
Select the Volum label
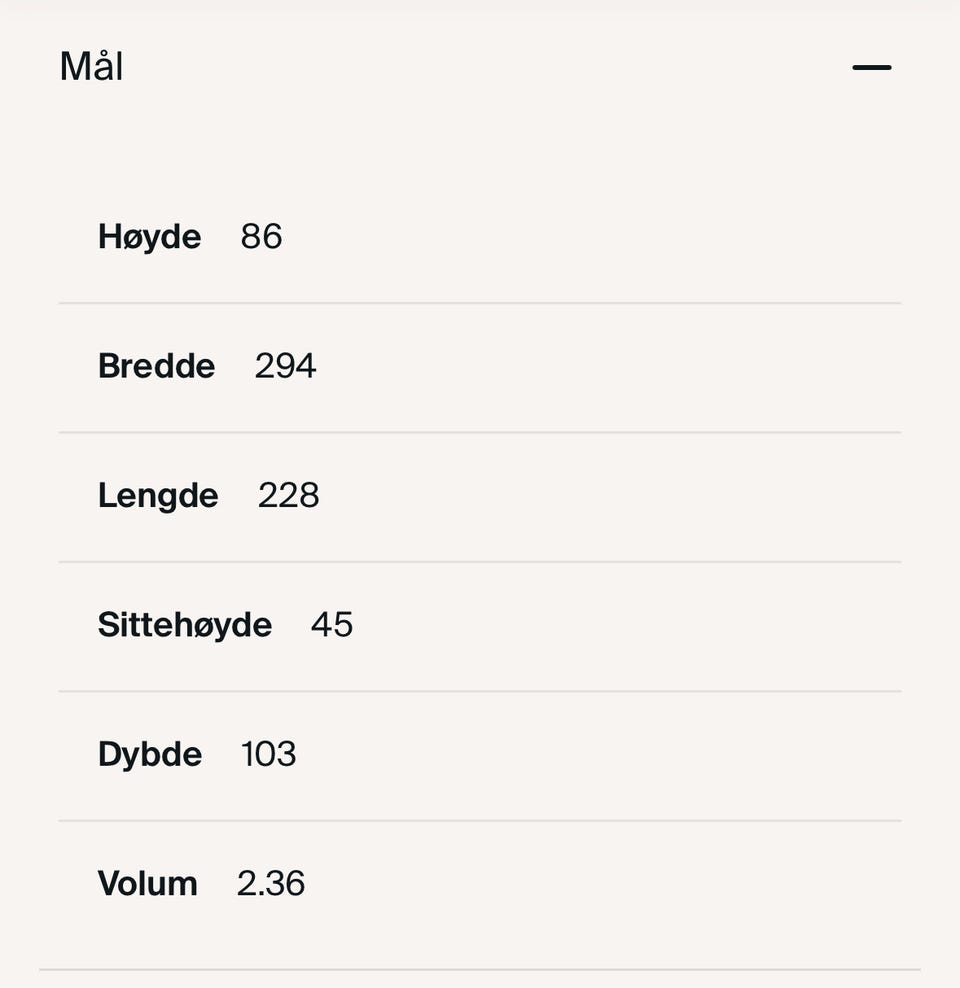[147, 884]
